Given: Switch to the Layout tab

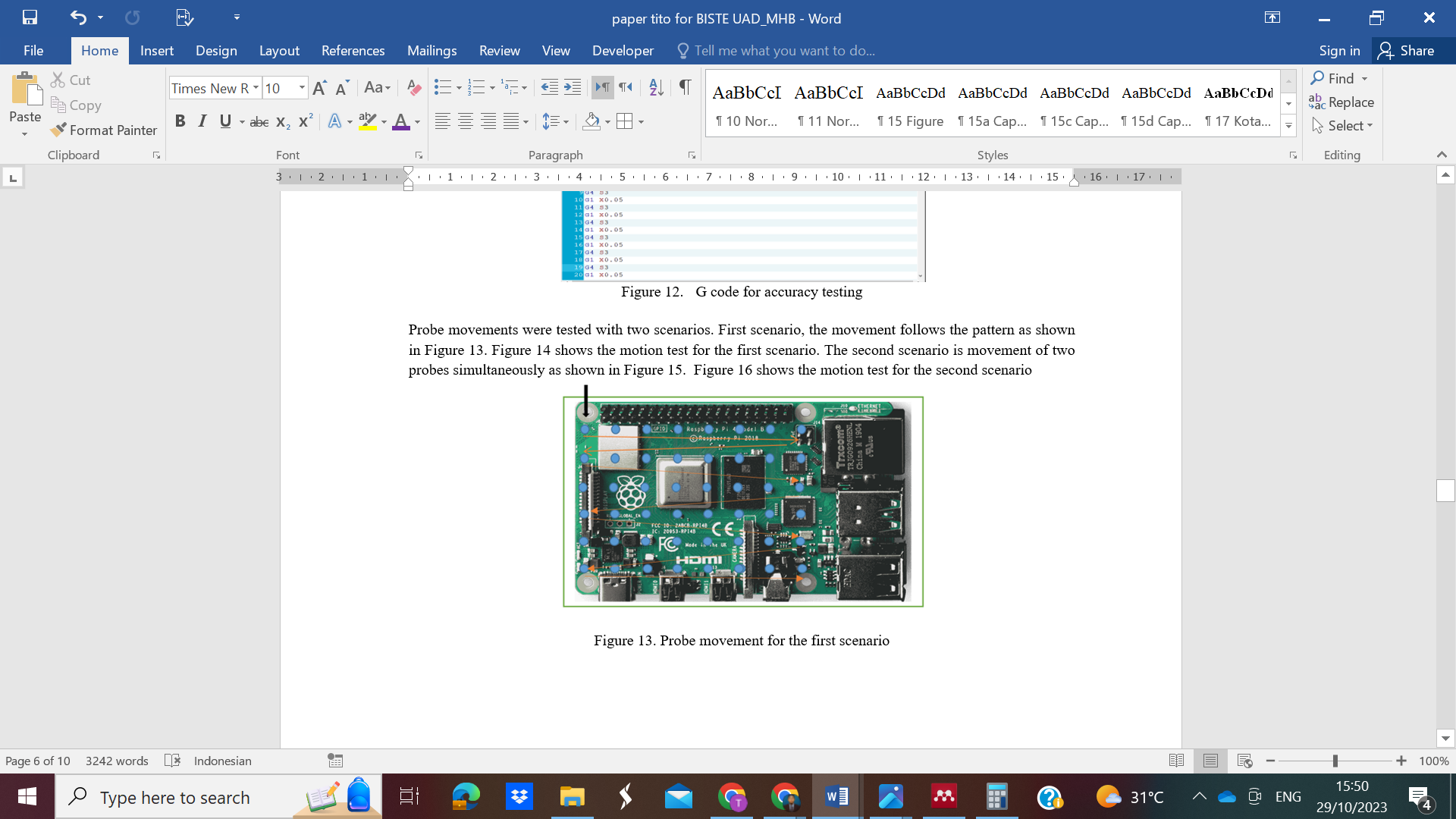Looking at the screenshot, I should pos(278,51).
